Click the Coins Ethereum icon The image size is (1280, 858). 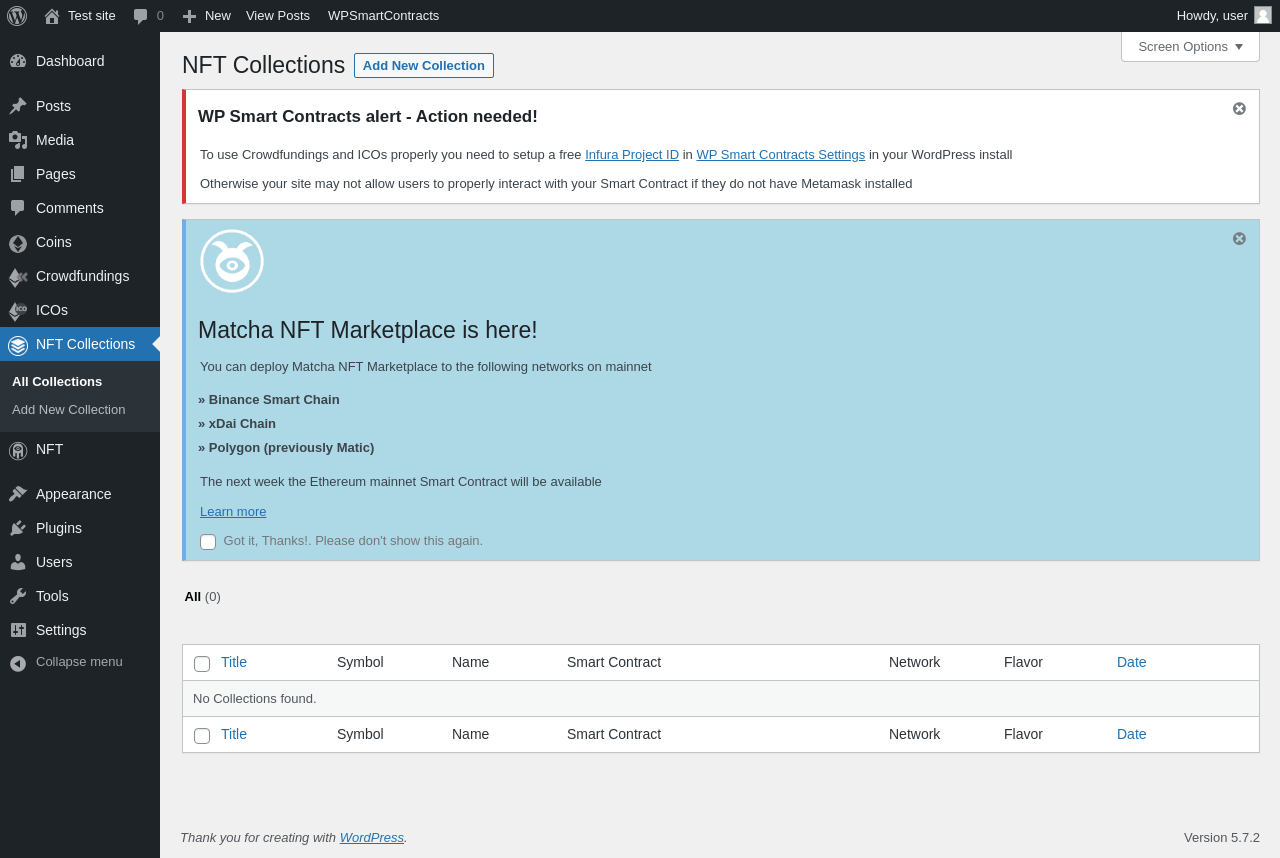[18, 243]
